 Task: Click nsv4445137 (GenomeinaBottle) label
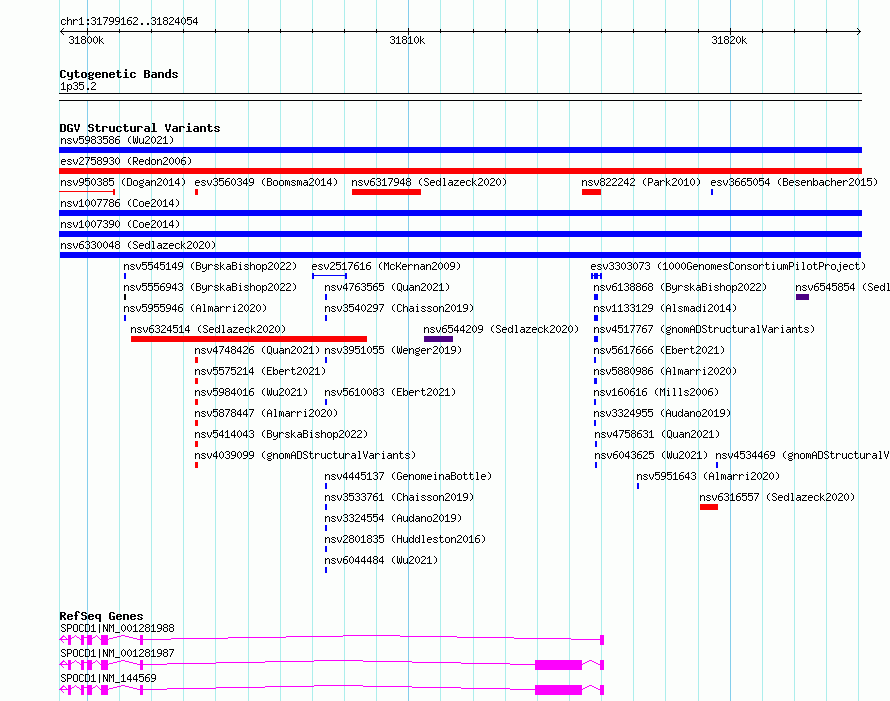pos(408,476)
